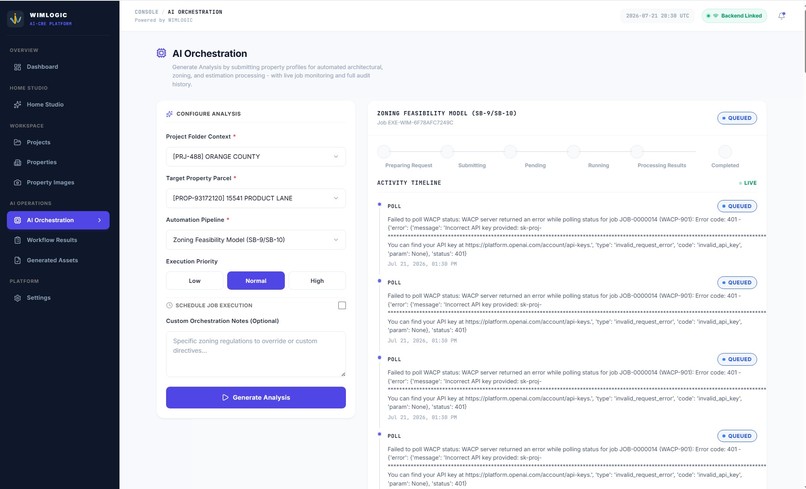The image size is (806, 489).
Task: Click the Zoning Feasibility Model job title
Action: pos(447,113)
